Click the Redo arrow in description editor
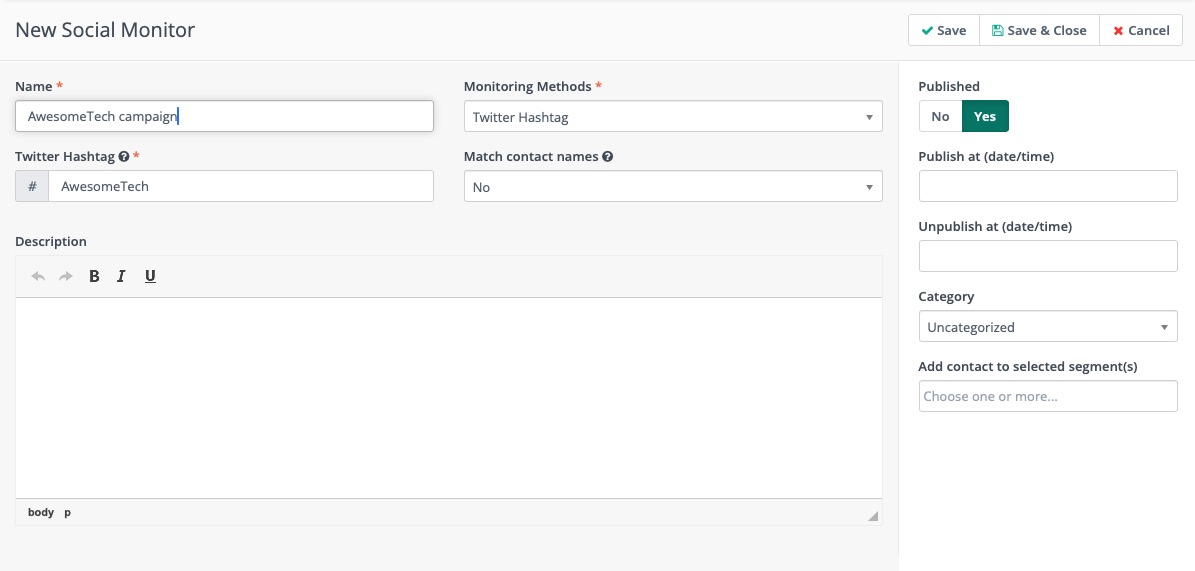The image size is (1195, 571). (66, 276)
